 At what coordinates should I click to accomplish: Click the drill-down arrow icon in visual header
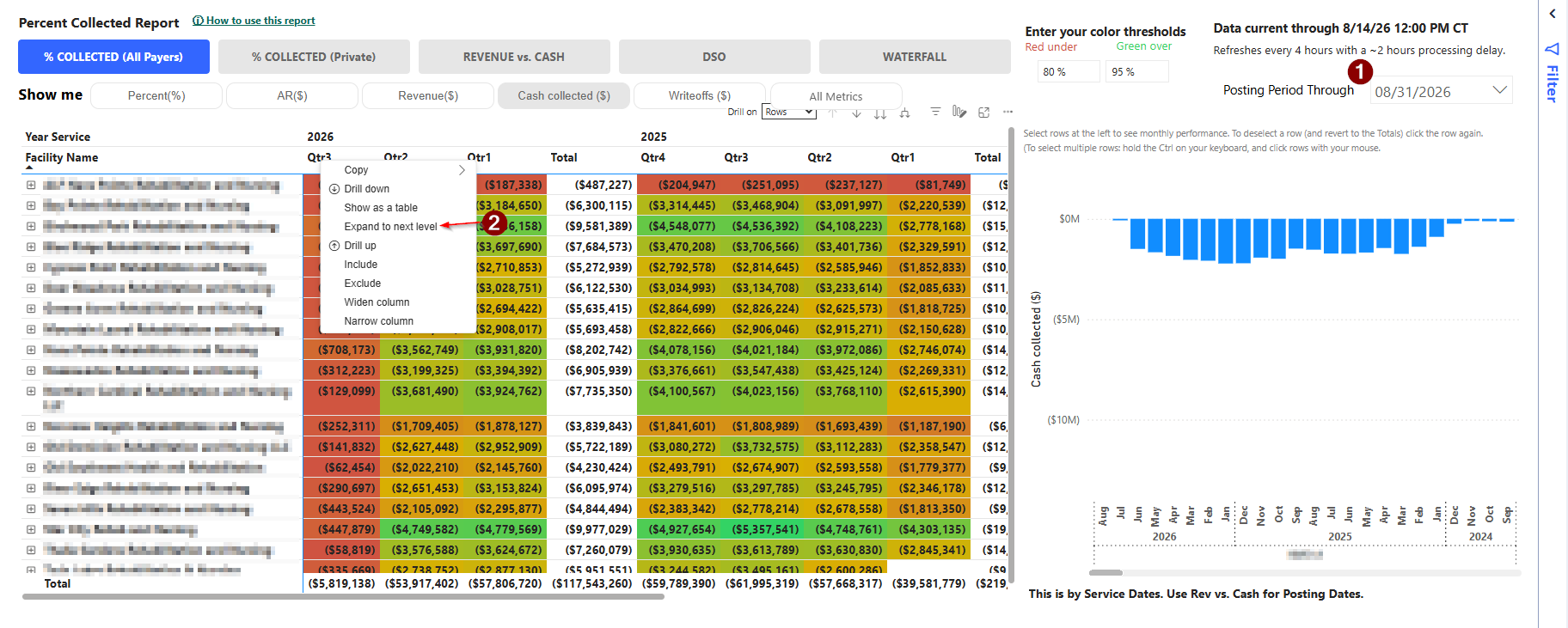click(856, 113)
